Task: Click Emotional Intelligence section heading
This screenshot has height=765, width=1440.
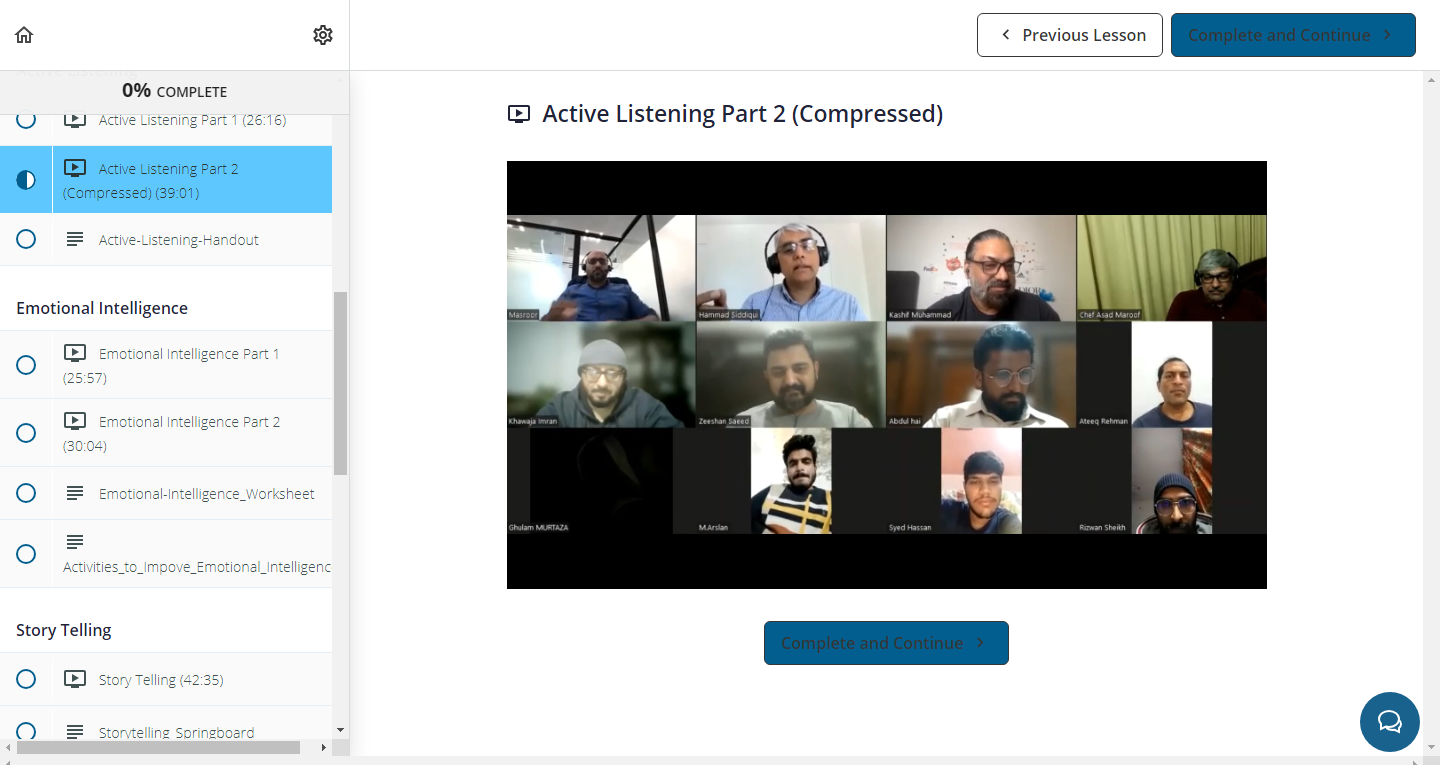Action: tap(102, 308)
